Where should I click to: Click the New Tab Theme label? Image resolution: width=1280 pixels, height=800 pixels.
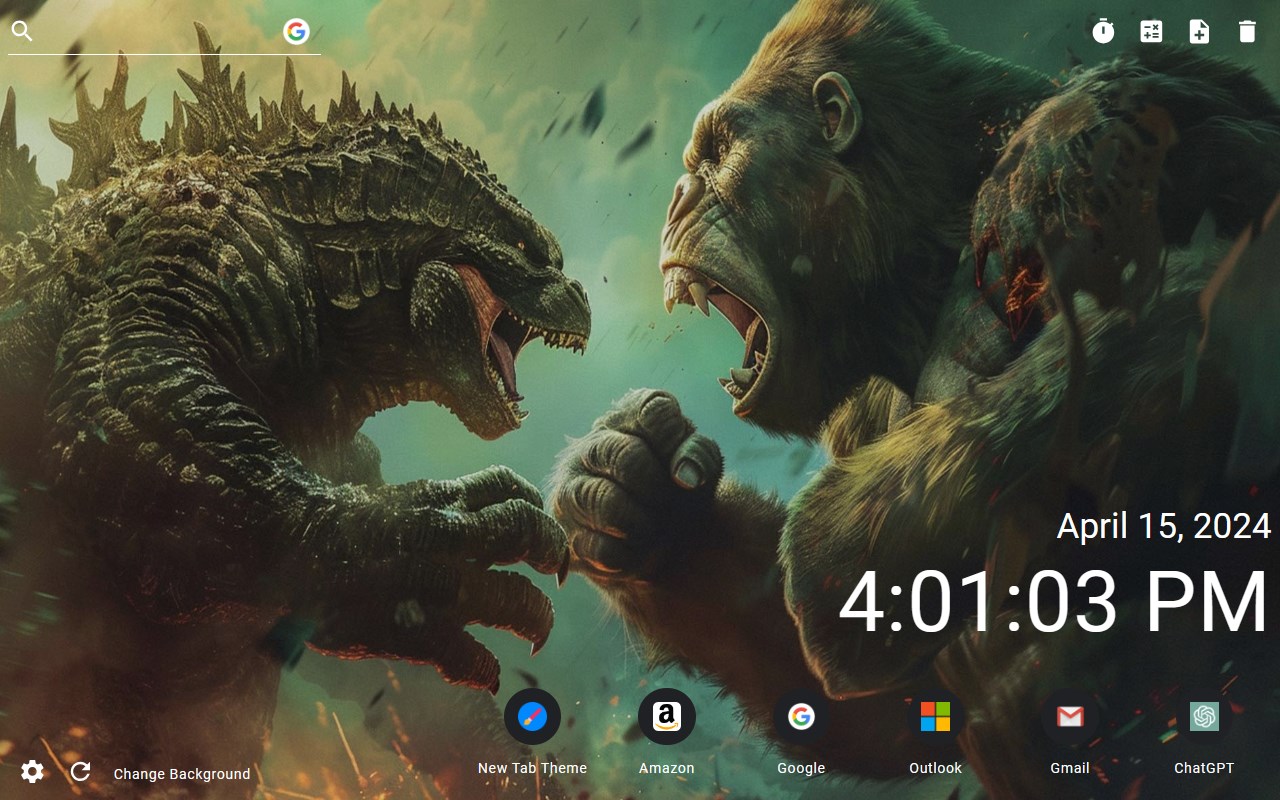pos(532,768)
